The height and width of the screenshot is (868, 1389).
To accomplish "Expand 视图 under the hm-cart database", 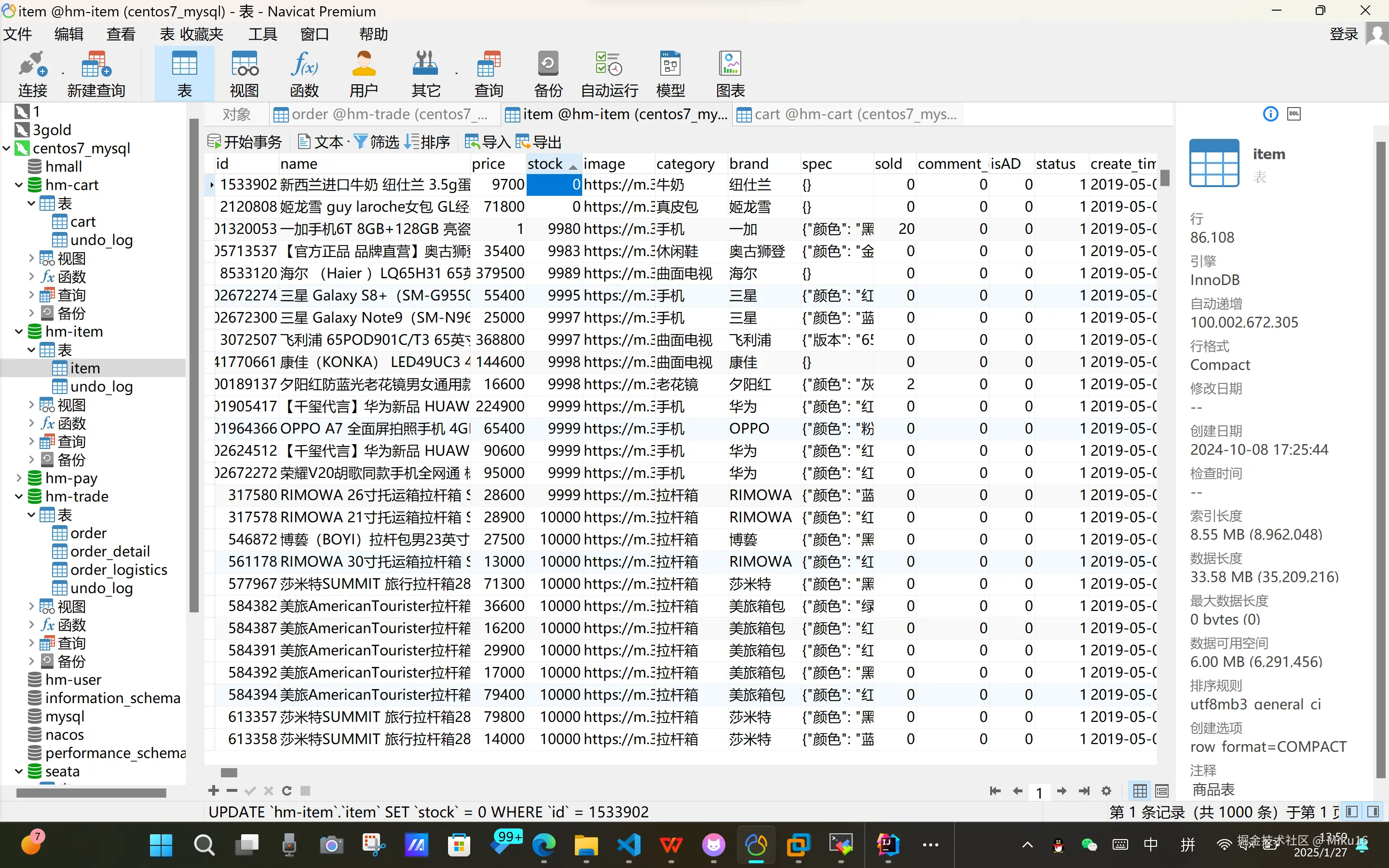I will 31,258.
